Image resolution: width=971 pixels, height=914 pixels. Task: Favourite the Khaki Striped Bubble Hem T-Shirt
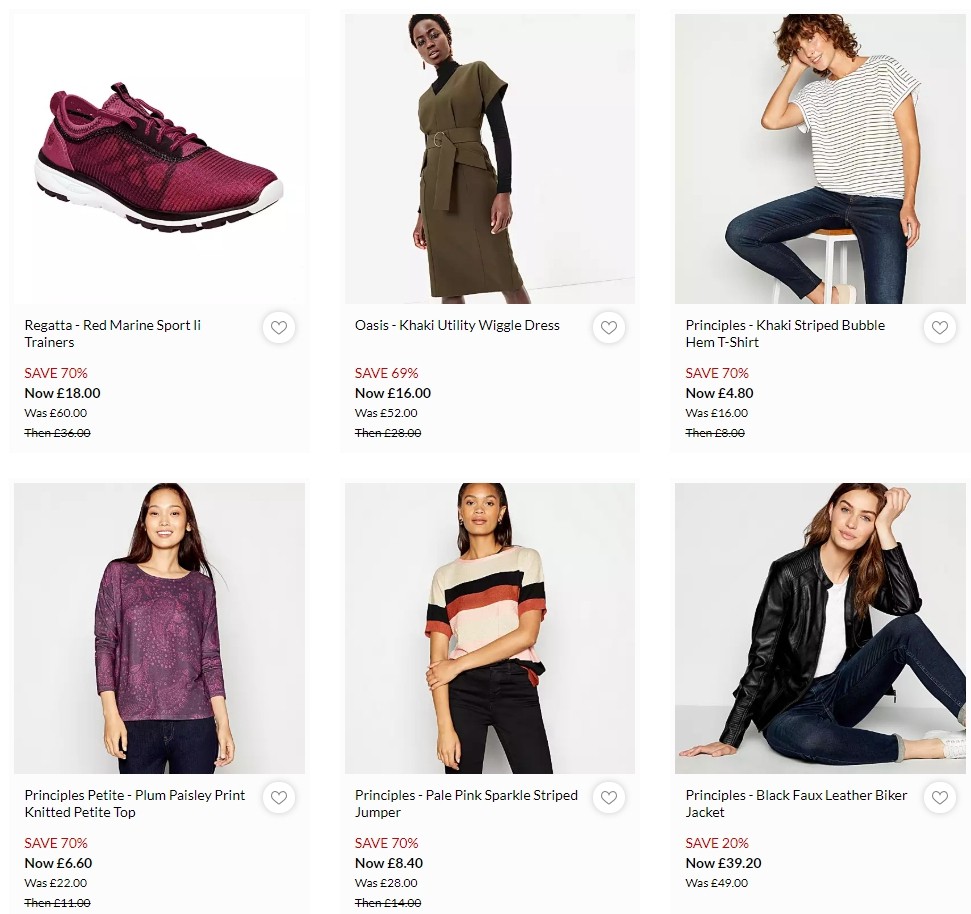click(x=939, y=327)
